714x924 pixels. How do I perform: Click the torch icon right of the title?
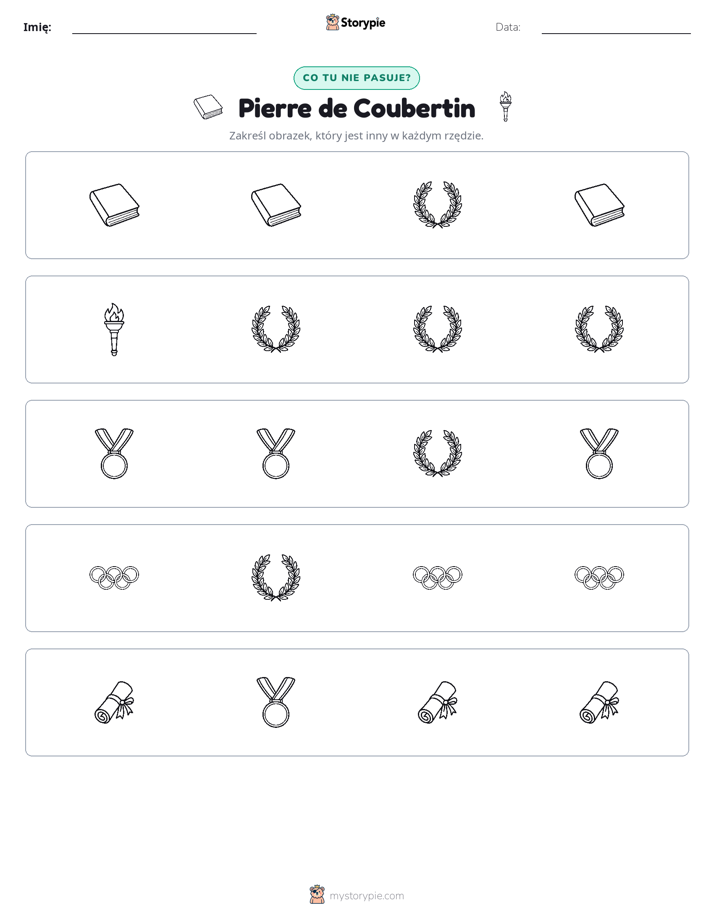(505, 107)
